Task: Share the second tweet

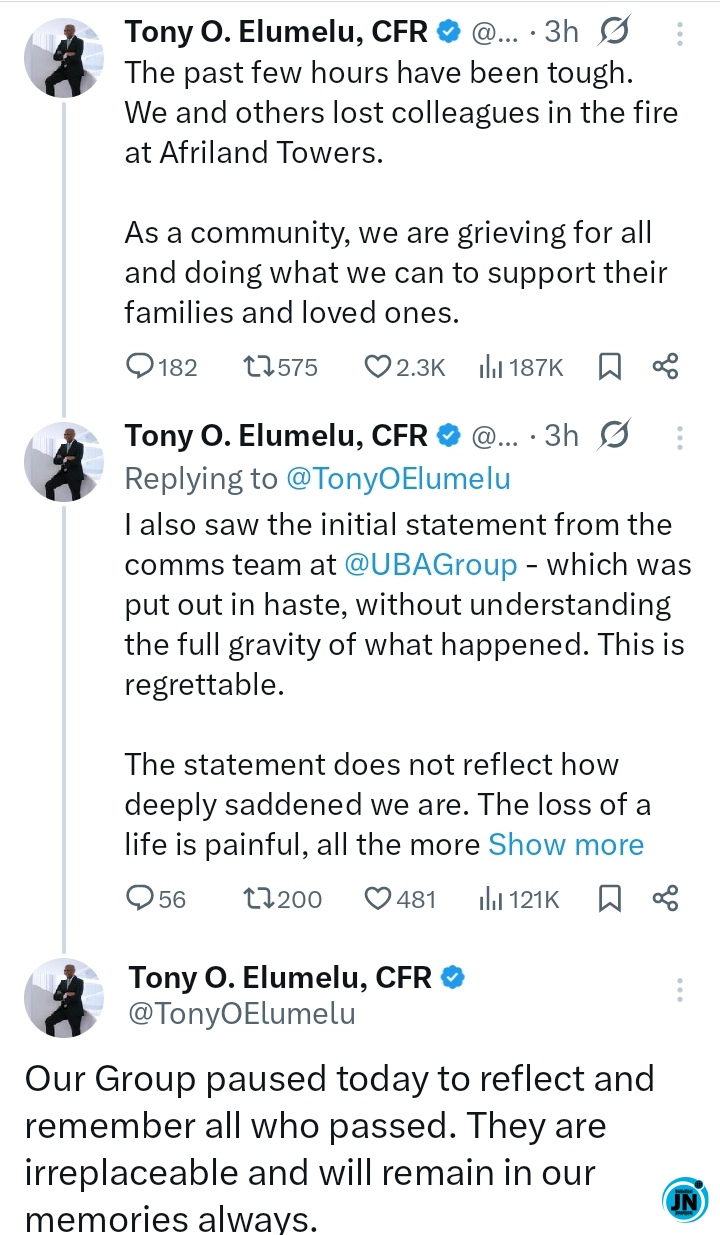Action: [x=666, y=899]
